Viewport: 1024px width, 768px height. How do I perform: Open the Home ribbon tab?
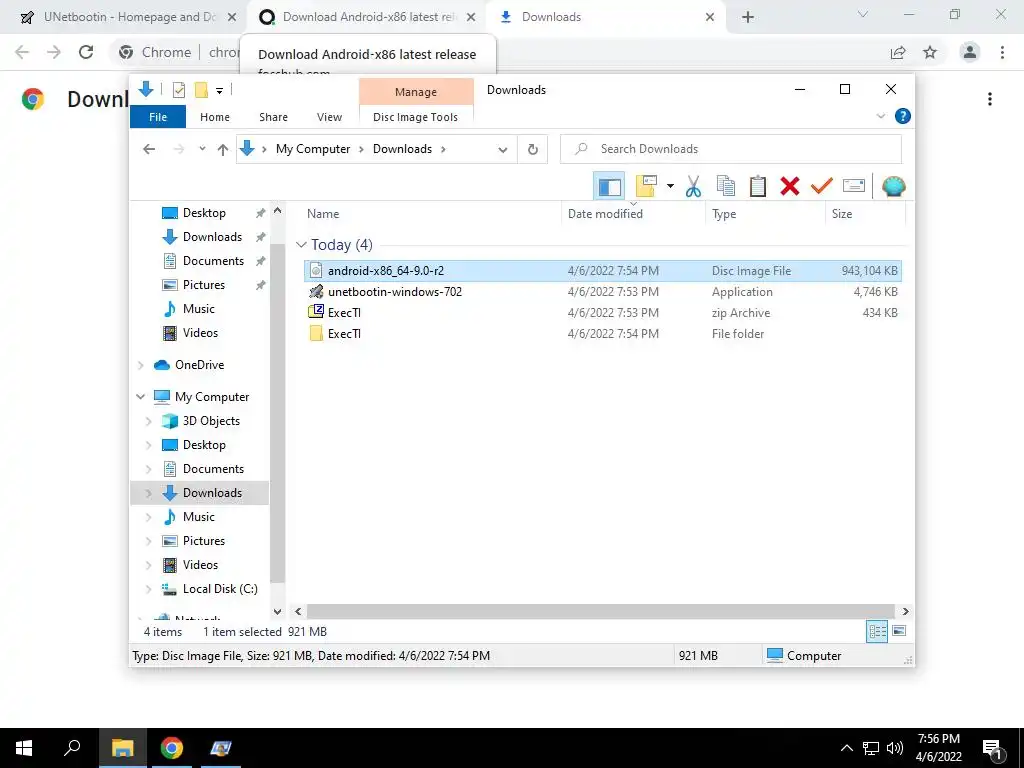tap(215, 117)
